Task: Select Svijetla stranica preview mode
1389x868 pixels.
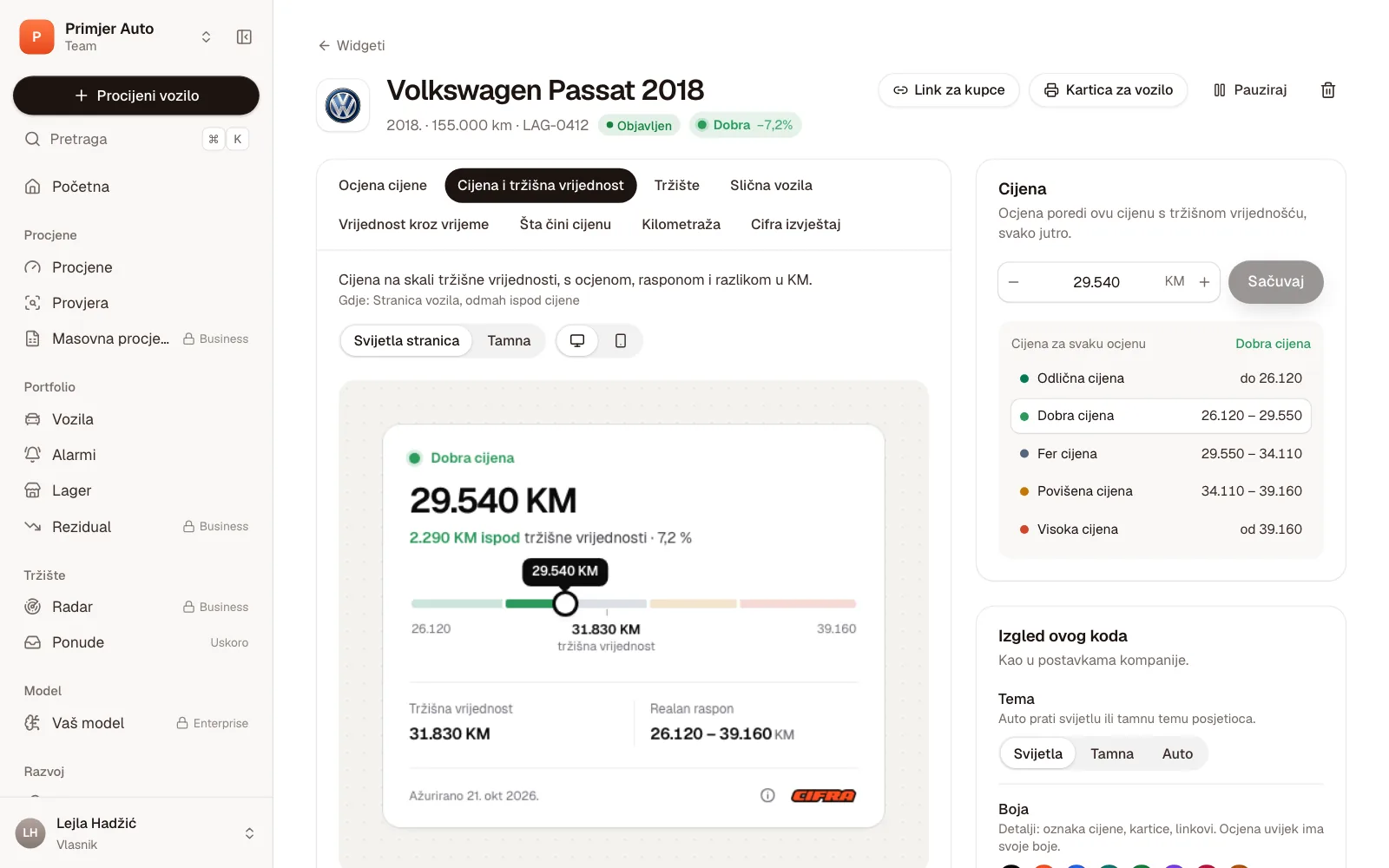Action: pyautogui.click(x=406, y=341)
